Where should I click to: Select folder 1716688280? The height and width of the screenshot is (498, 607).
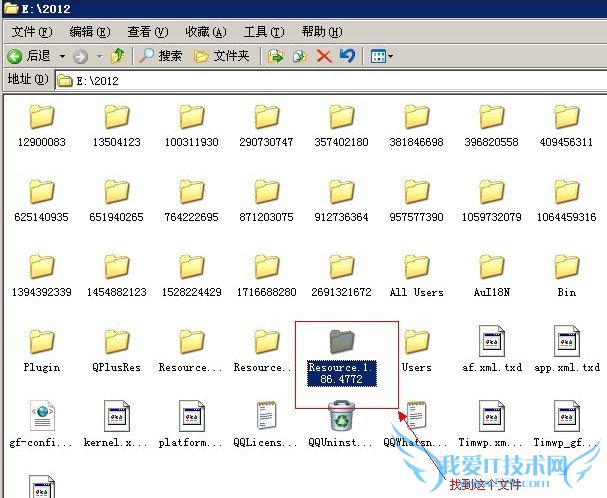pos(266,276)
